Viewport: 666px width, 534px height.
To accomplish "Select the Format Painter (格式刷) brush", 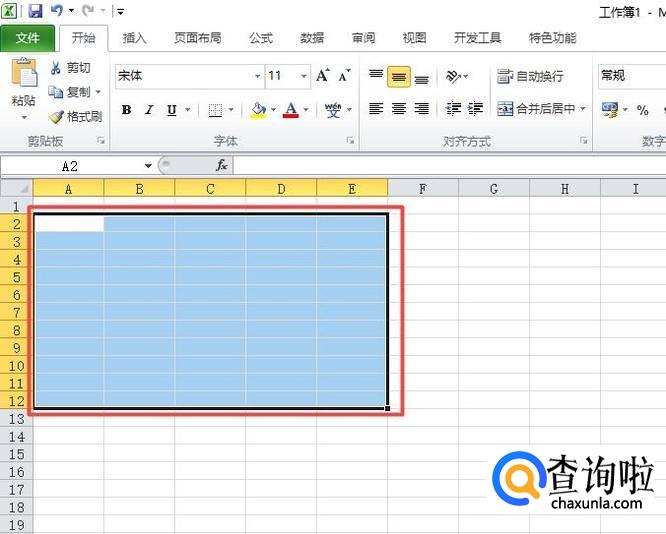I will [76, 116].
